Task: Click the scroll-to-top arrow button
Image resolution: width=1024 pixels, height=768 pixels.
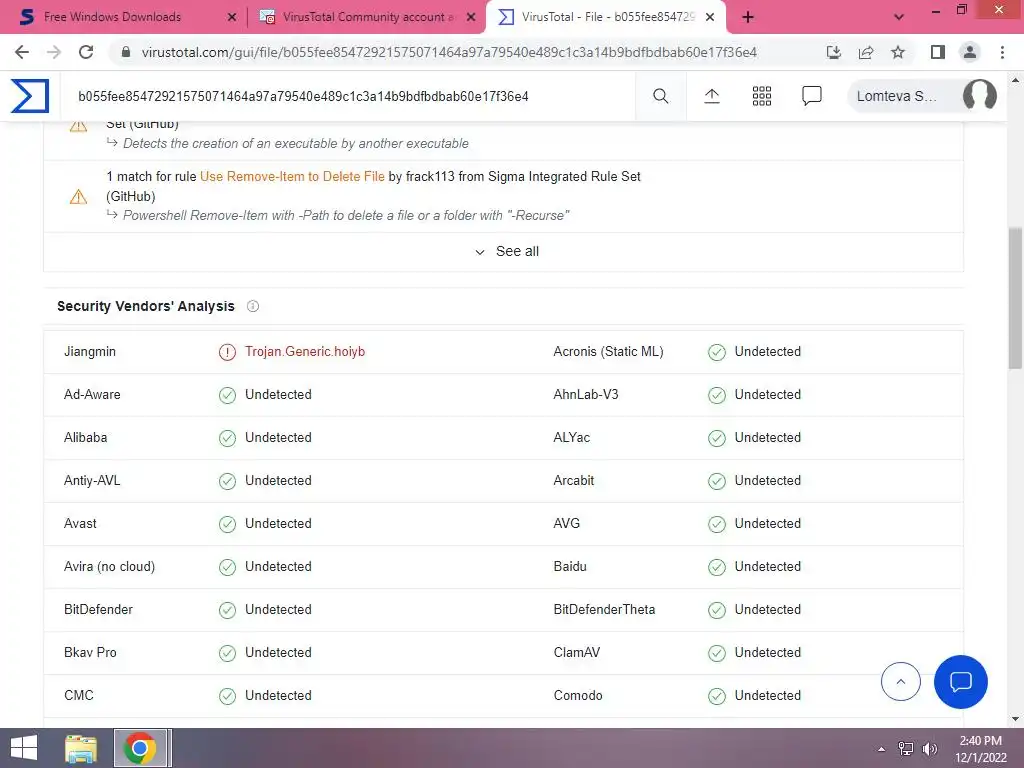Action: 901,682
